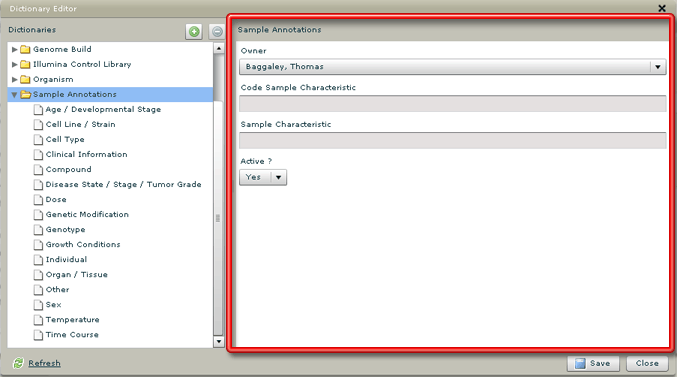Click the Organism folder icon
Image resolution: width=677 pixels, height=377 pixels.
pyautogui.click(x=25, y=79)
